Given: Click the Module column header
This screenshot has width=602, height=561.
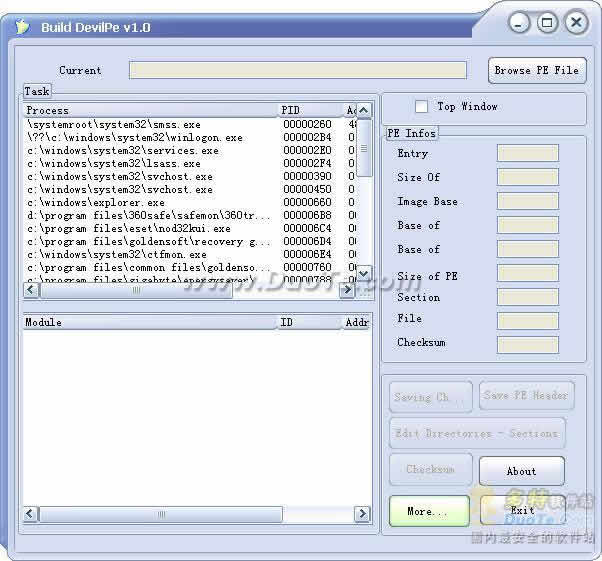Looking at the screenshot, I should click(x=150, y=322).
